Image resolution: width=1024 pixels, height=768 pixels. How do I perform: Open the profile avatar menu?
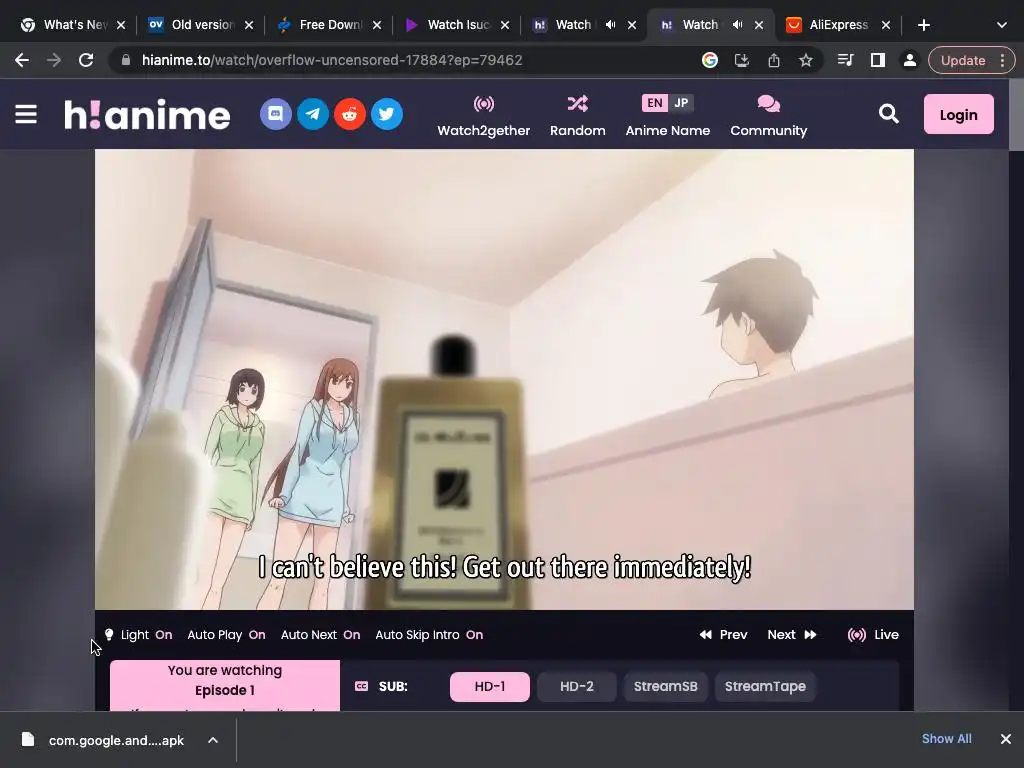pos(909,60)
